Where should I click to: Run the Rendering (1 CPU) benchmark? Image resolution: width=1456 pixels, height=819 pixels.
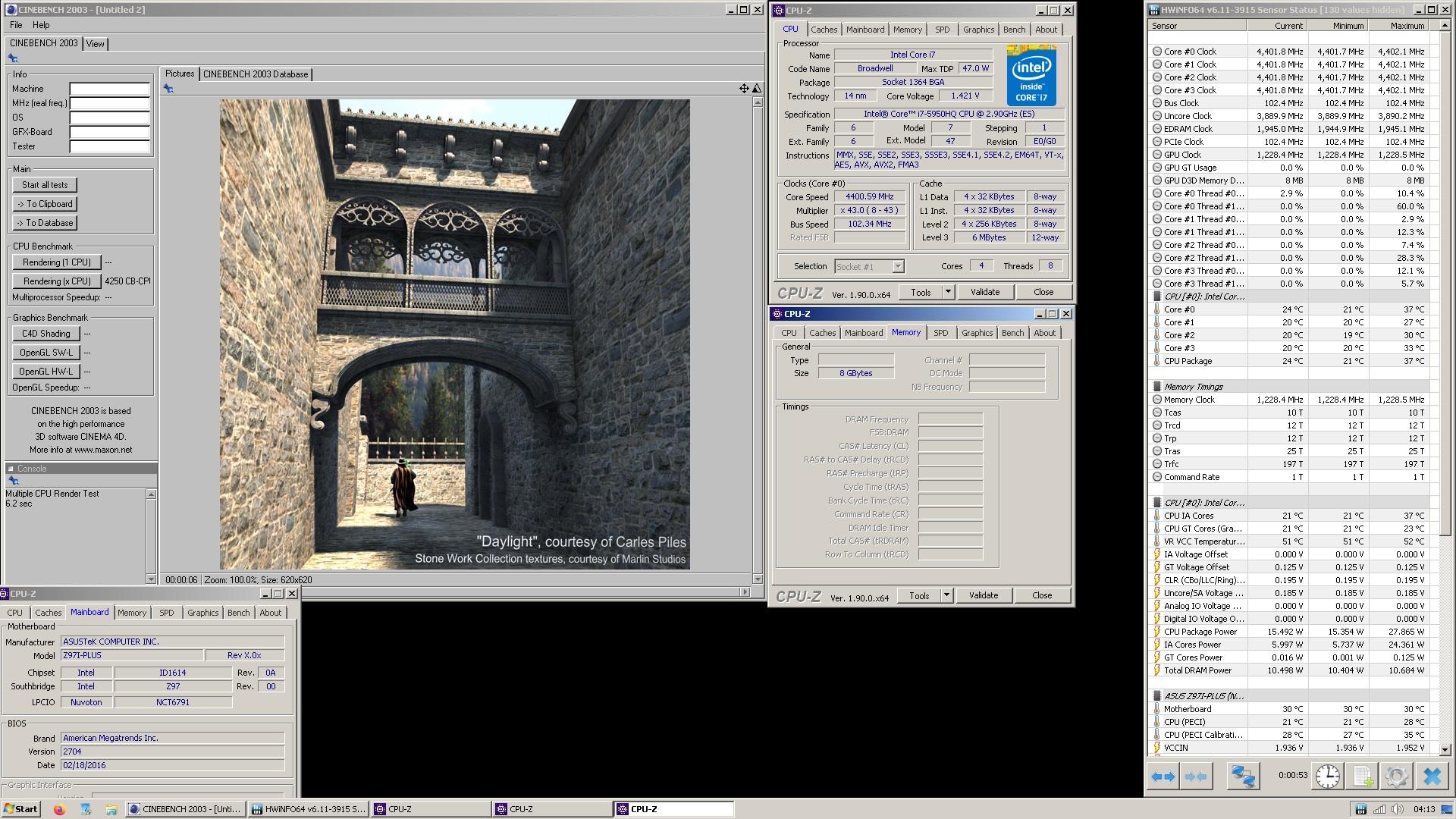pyautogui.click(x=57, y=262)
